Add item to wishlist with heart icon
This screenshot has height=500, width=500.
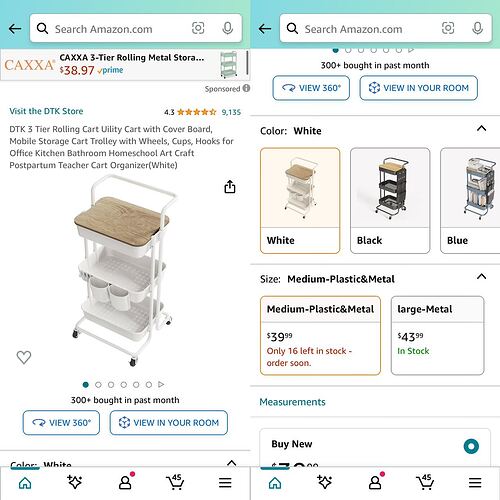tap(24, 357)
